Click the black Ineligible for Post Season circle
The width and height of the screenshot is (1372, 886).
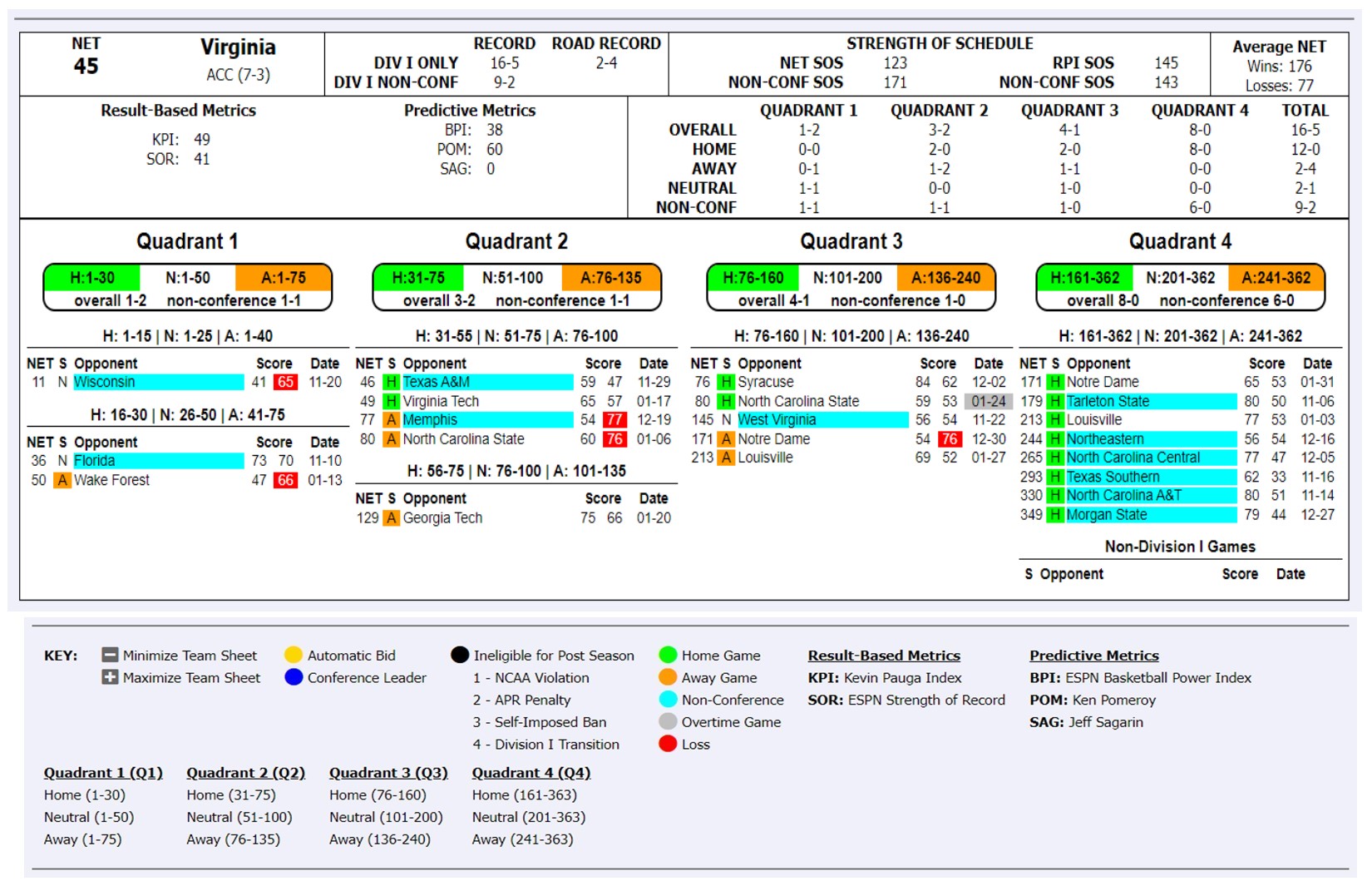[x=460, y=655]
